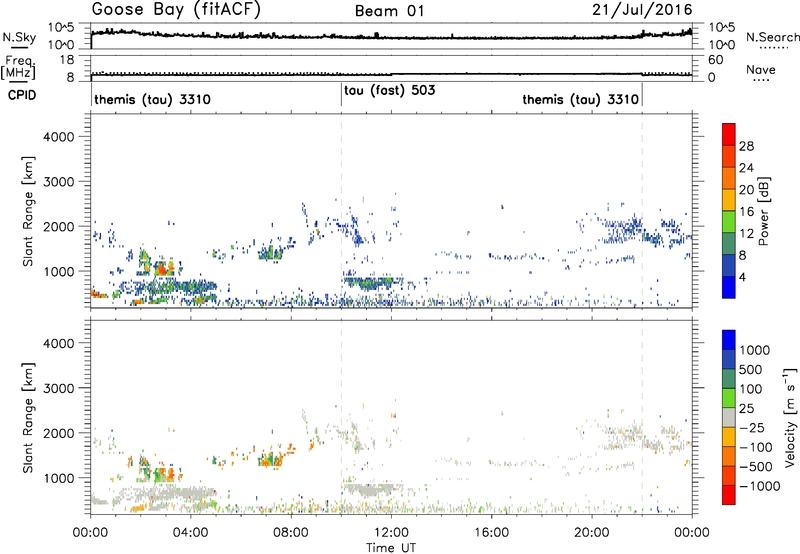Click the bright blue top velocity color segment
This screenshot has height=554, width=800.
pos(729,340)
